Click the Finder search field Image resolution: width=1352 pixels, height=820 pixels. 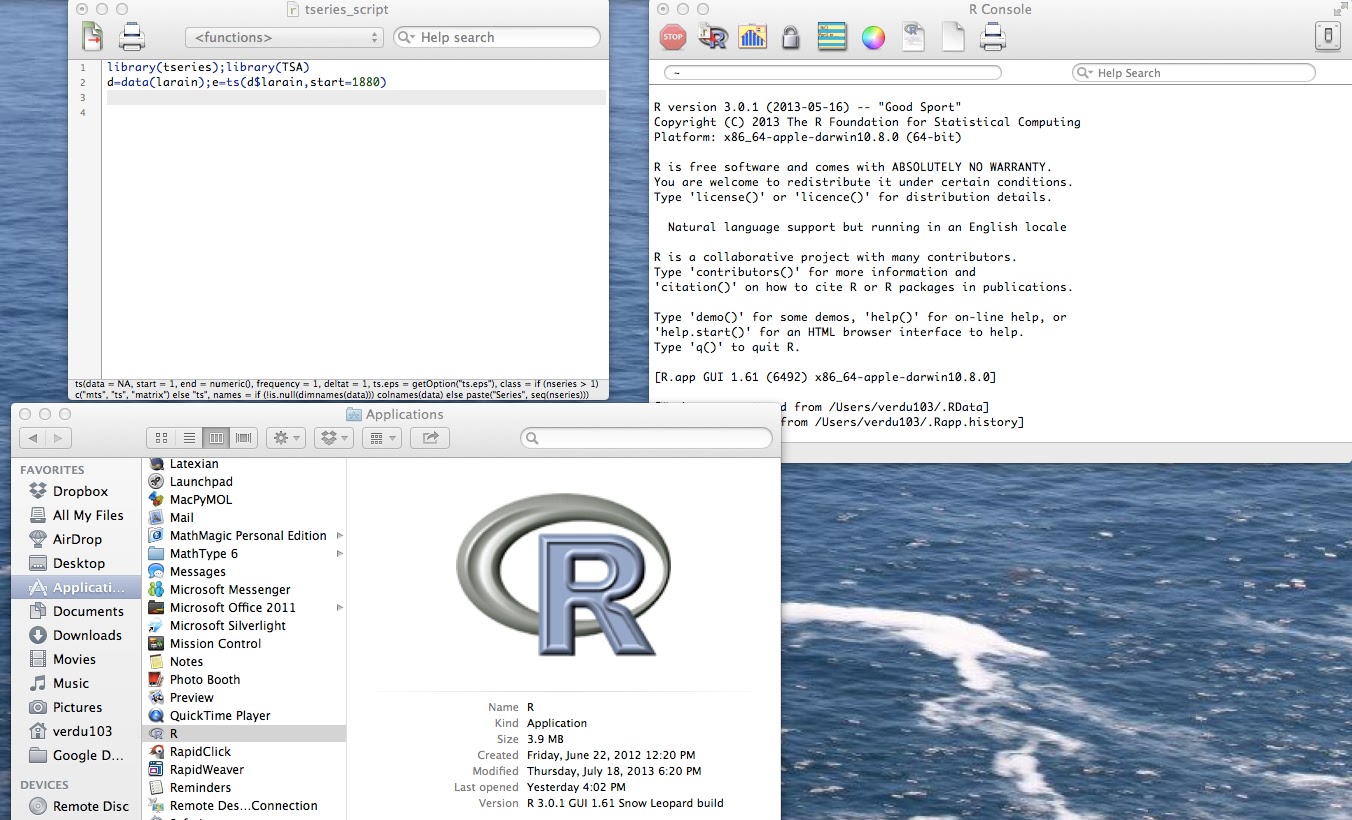[x=646, y=438]
